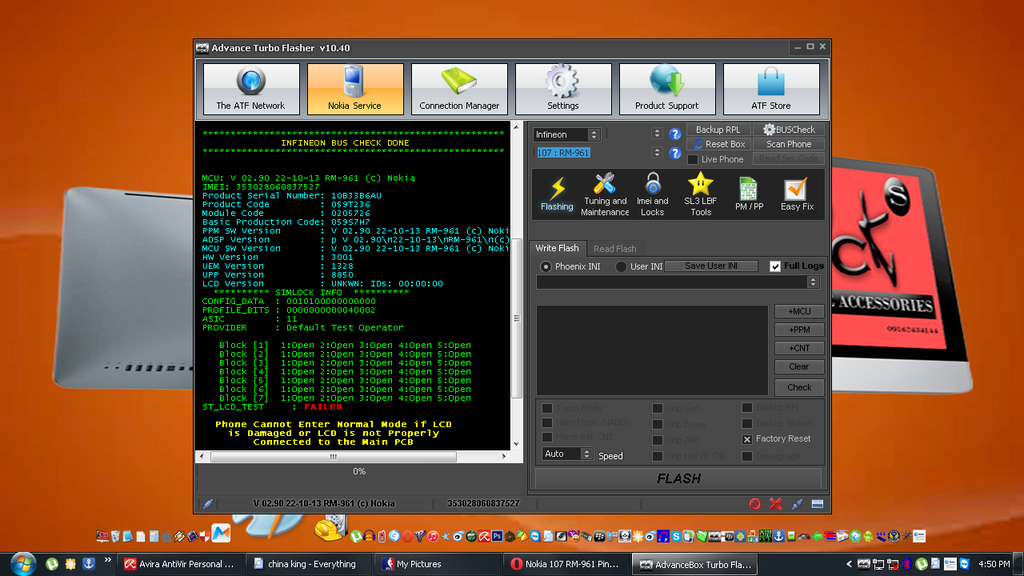Click the Scan Phone button

[789, 144]
